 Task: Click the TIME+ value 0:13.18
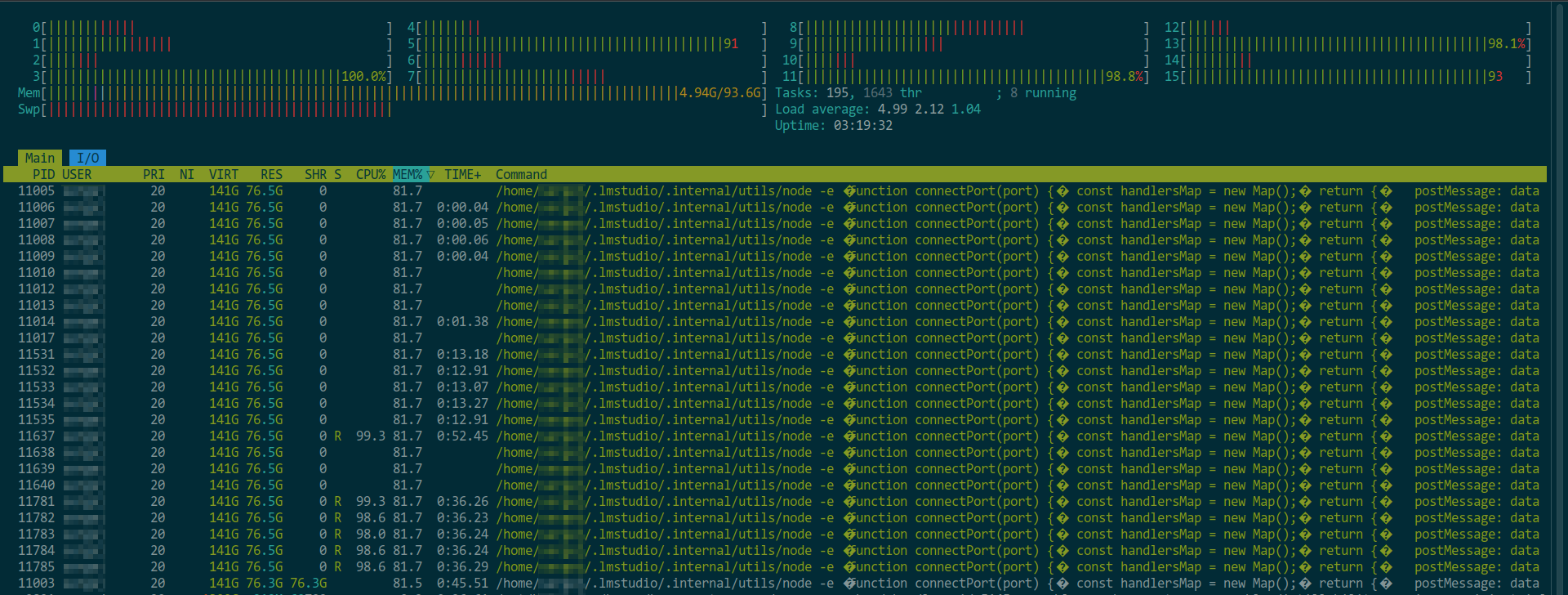462,355
